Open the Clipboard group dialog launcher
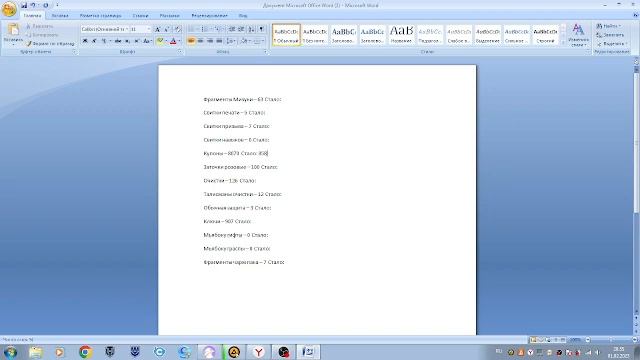The width and height of the screenshot is (640, 360). (x=74, y=52)
